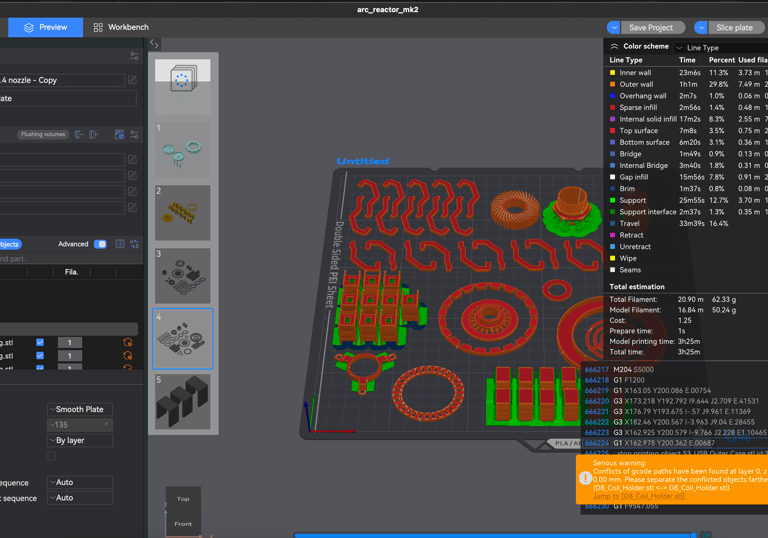Open filament settings sliders icon
The height and width of the screenshot is (538, 768).
coord(134,134)
